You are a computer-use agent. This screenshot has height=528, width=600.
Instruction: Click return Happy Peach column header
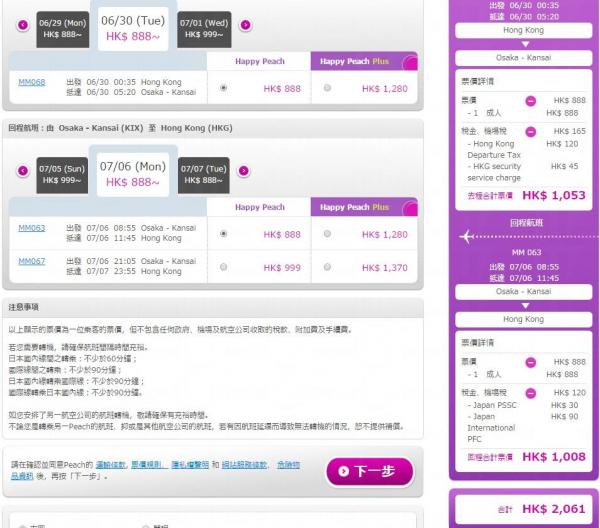click(x=259, y=207)
